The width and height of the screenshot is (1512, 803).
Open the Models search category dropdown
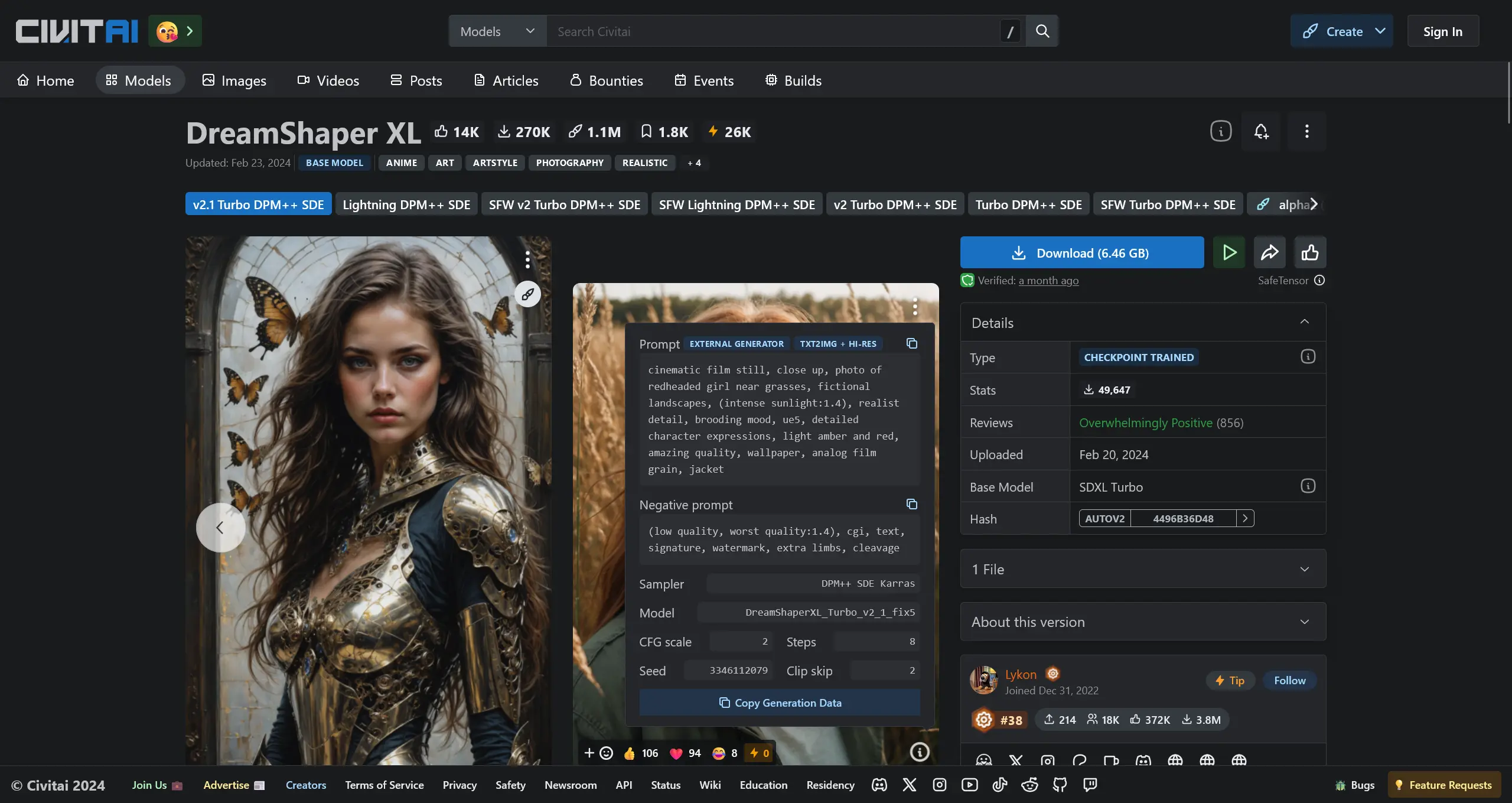(497, 31)
